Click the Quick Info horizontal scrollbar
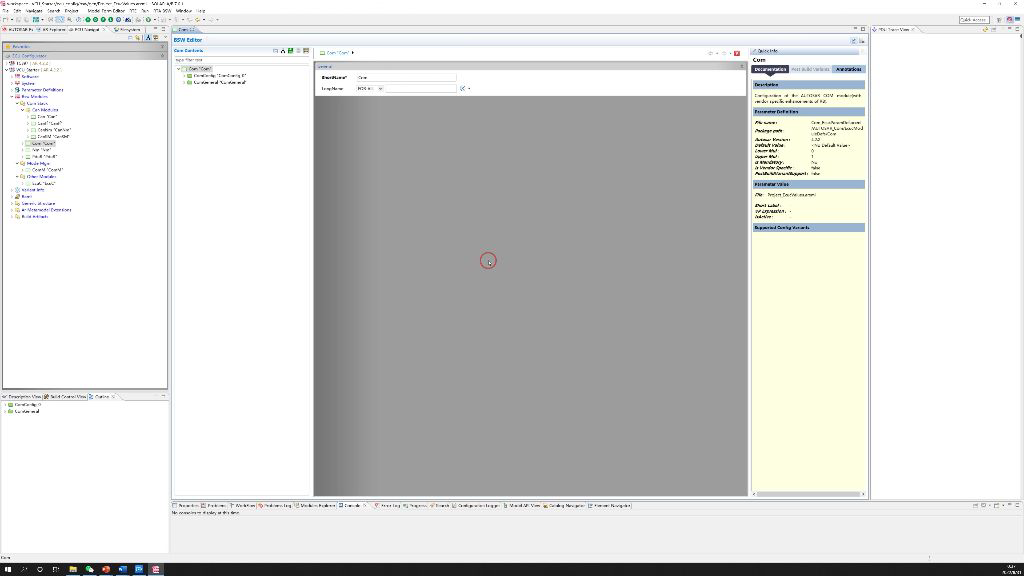 pos(808,494)
